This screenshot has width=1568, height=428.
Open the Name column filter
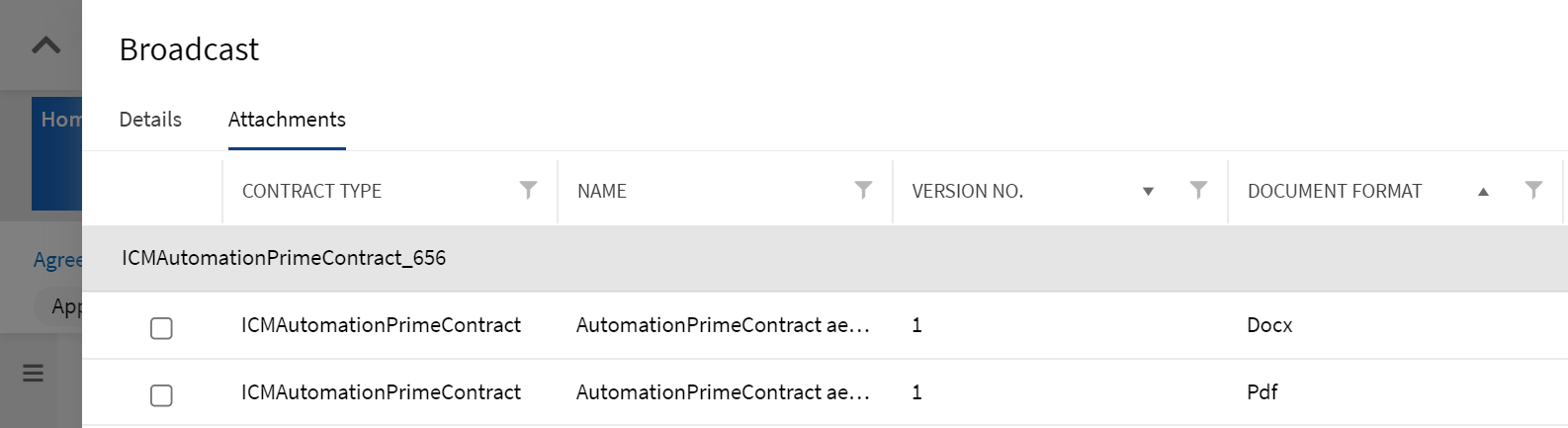tap(863, 190)
